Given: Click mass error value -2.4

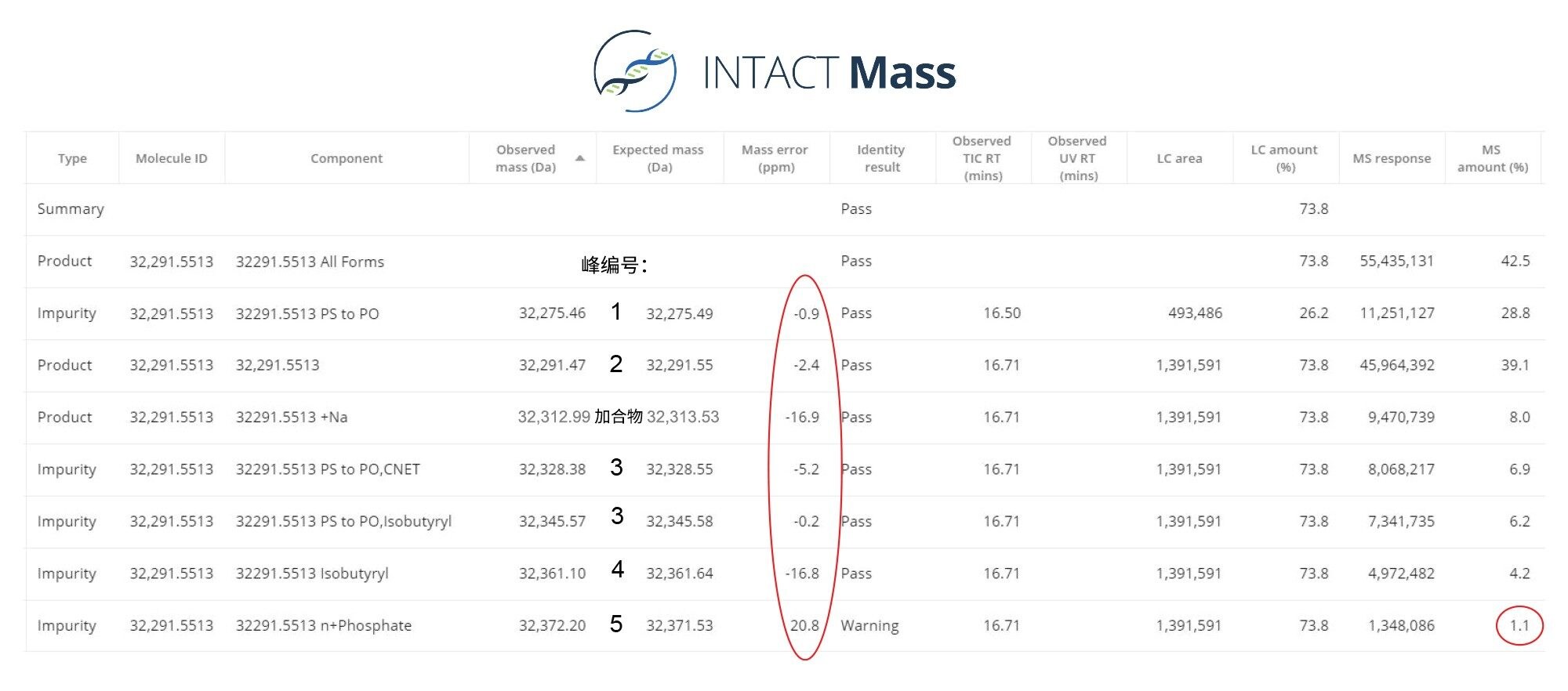Looking at the screenshot, I should pos(806,366).
